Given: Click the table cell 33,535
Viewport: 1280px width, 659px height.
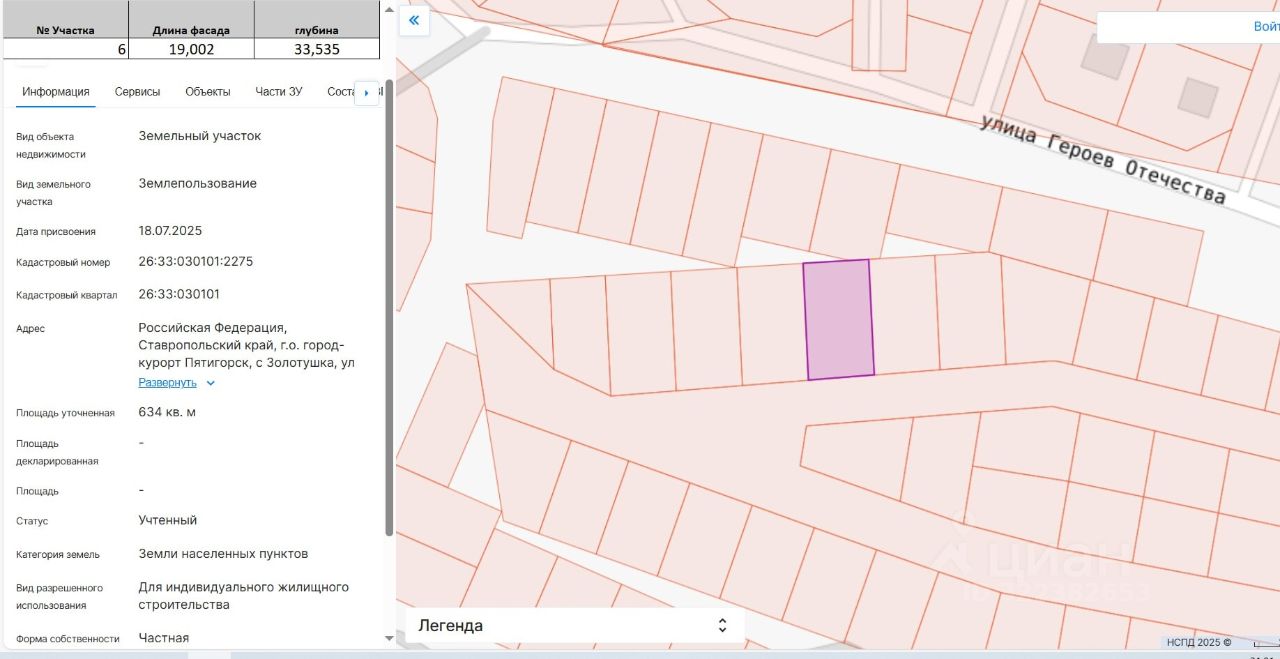Looking at the screenshot, I should click(317, 49).
